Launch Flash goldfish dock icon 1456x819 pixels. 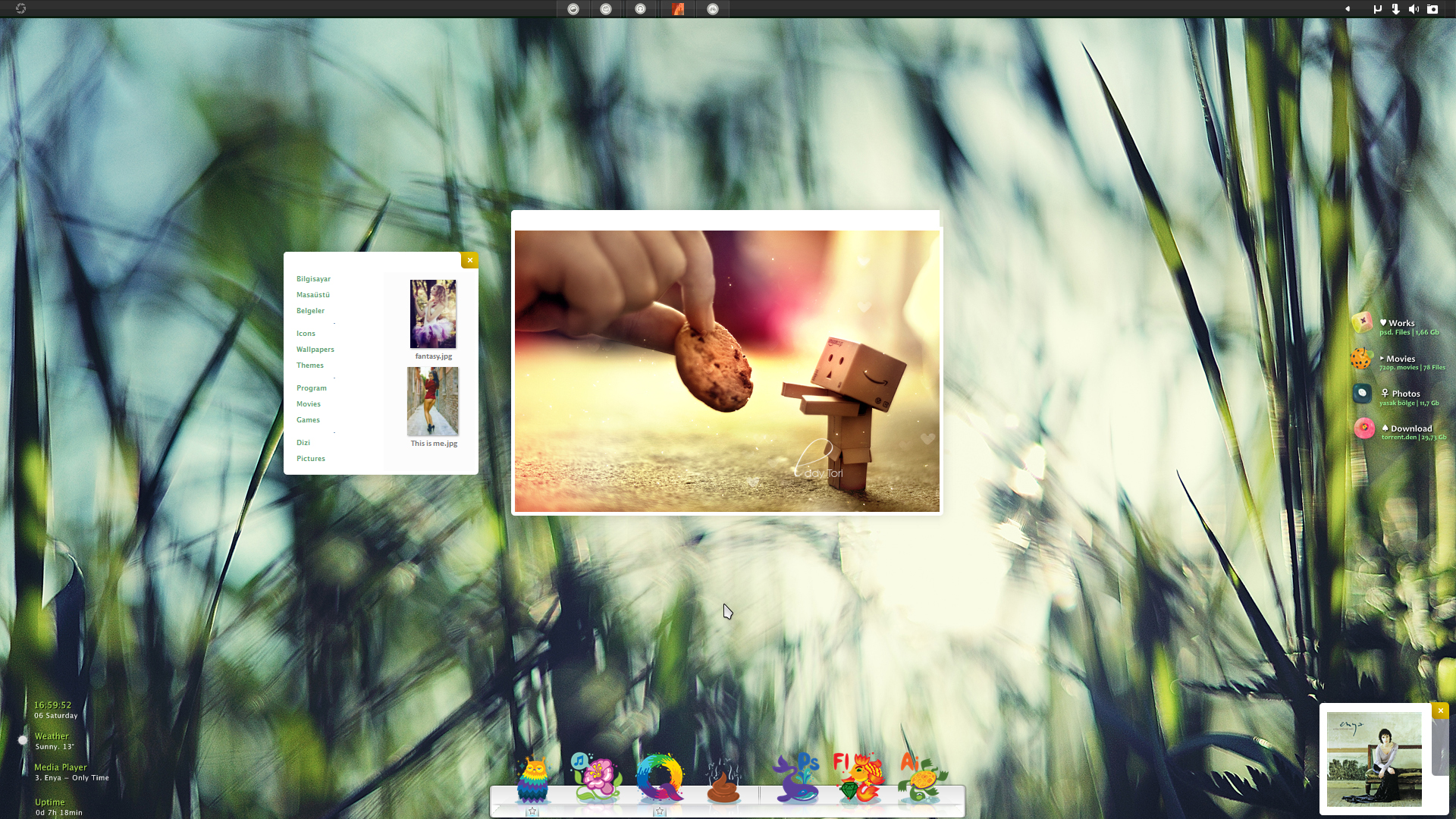click(x=859, y=777)
